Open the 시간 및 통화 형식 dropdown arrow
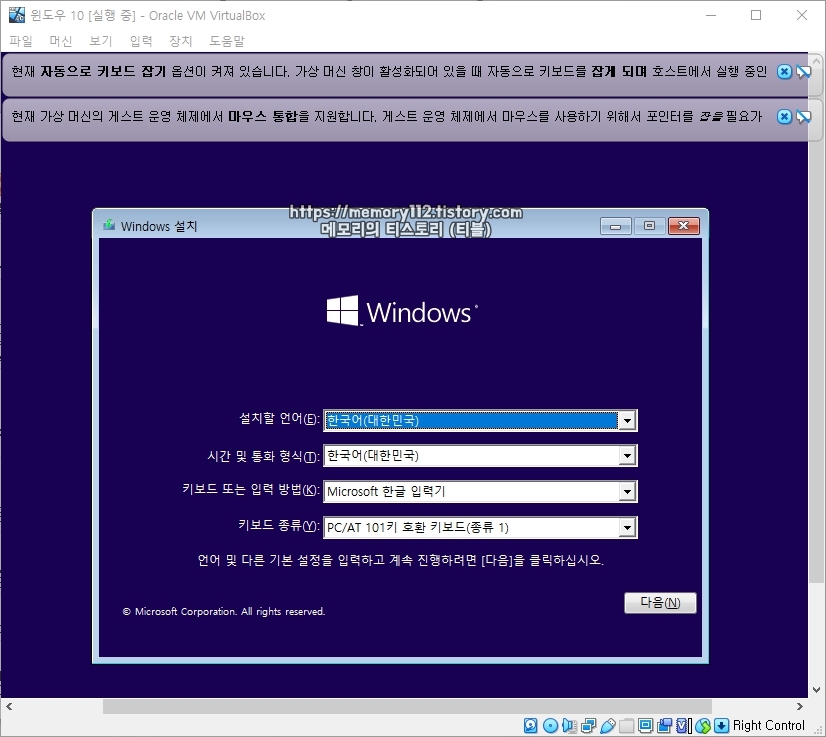This screenshot has width=826, height=737. [x=627, y=456]
